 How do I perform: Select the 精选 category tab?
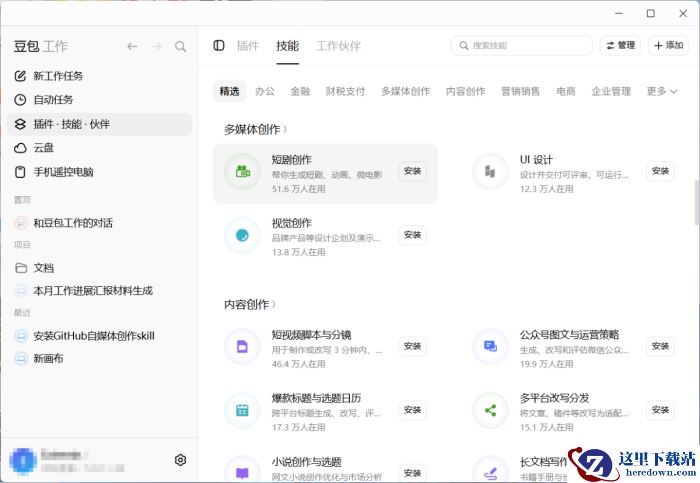229,91
